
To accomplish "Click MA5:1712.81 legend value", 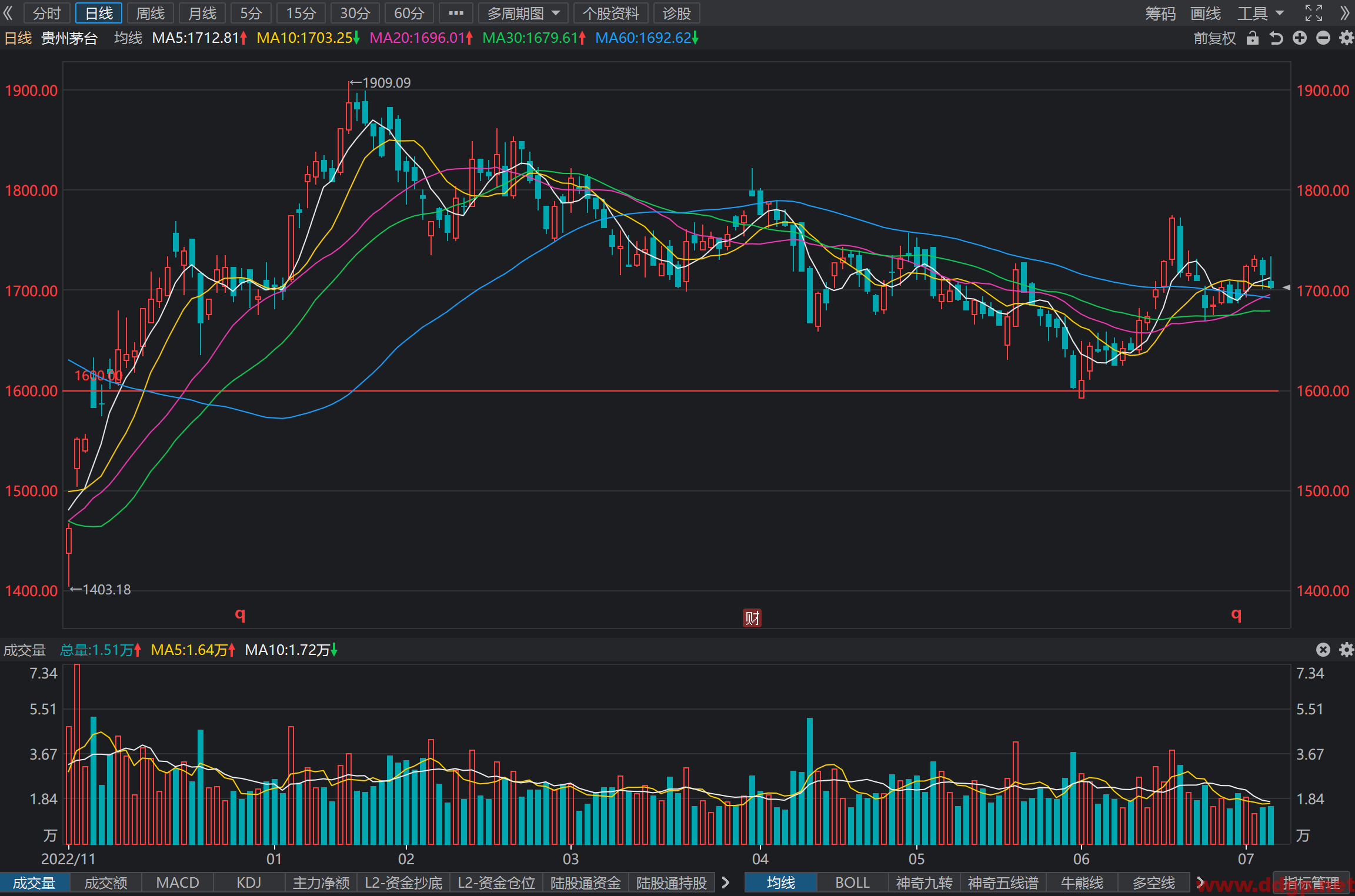I will (x=199, y=38).
